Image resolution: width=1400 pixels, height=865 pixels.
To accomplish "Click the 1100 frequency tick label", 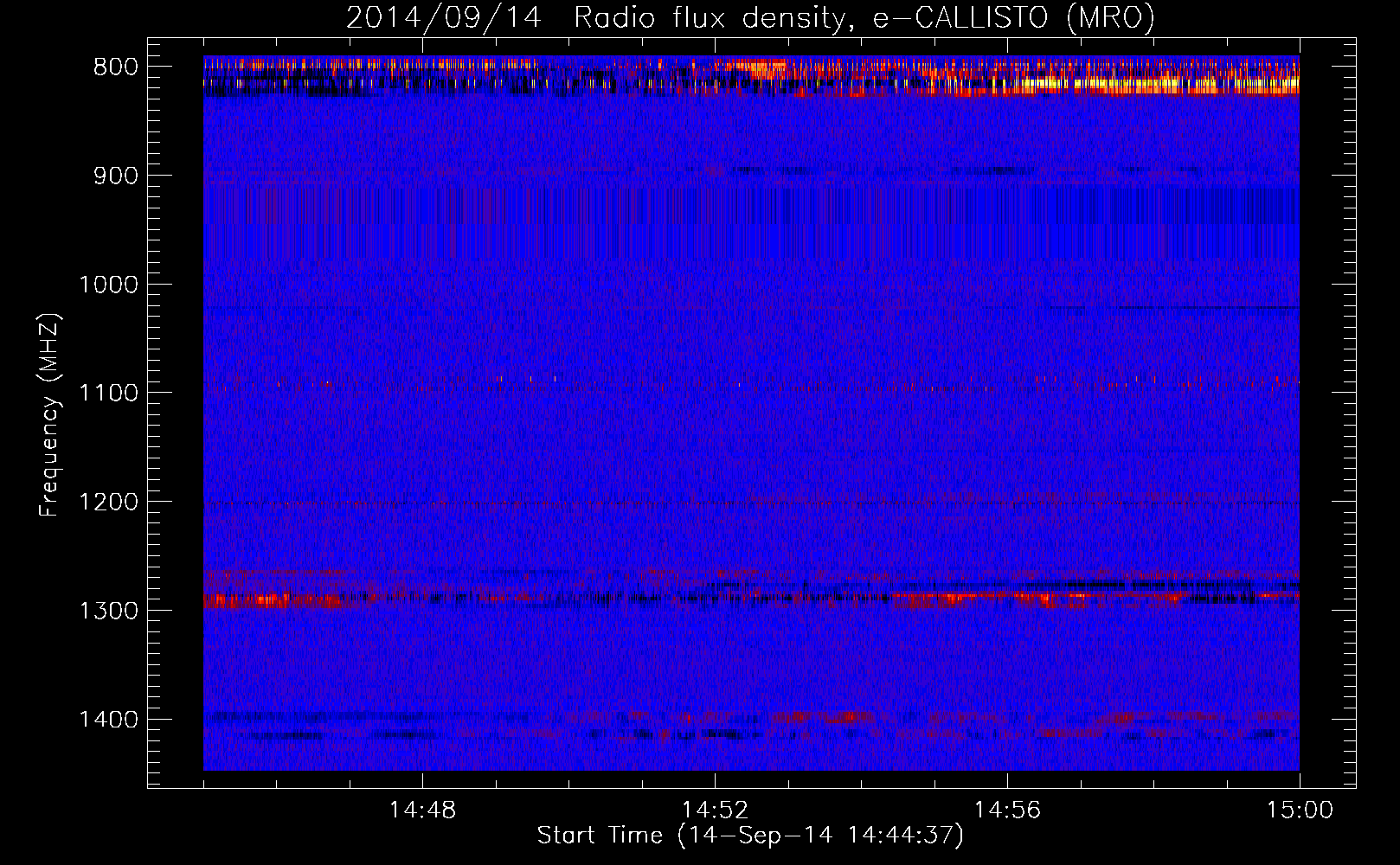I will 108,394.
